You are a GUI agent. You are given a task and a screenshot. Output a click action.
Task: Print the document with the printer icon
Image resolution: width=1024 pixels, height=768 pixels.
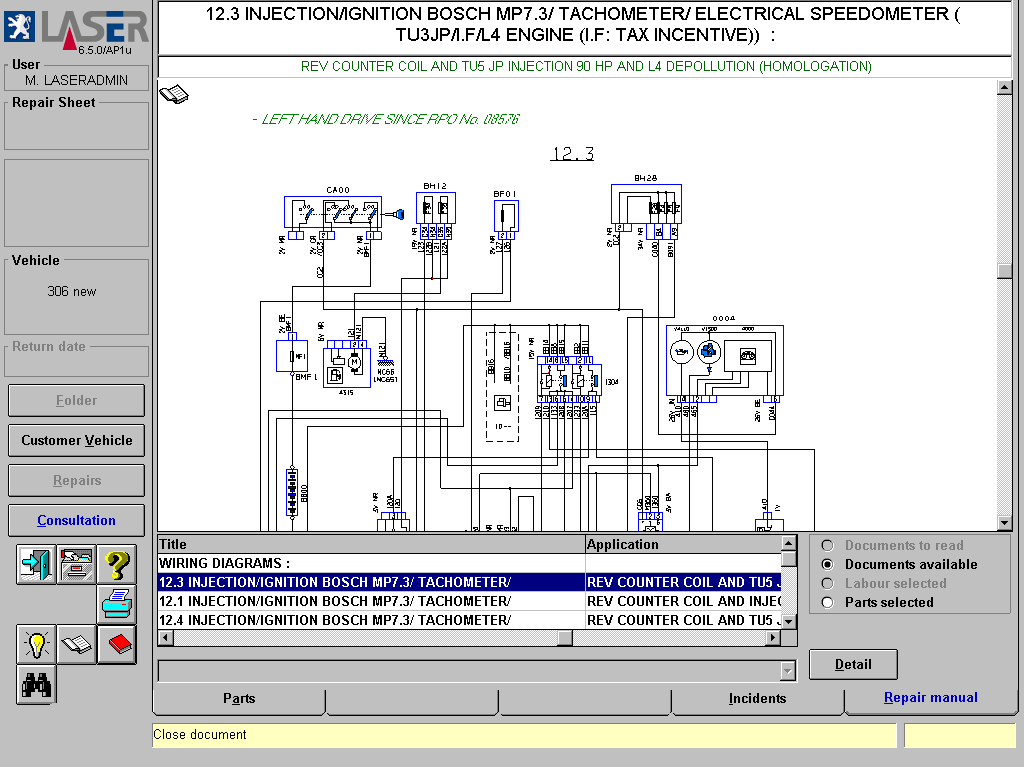117,604
